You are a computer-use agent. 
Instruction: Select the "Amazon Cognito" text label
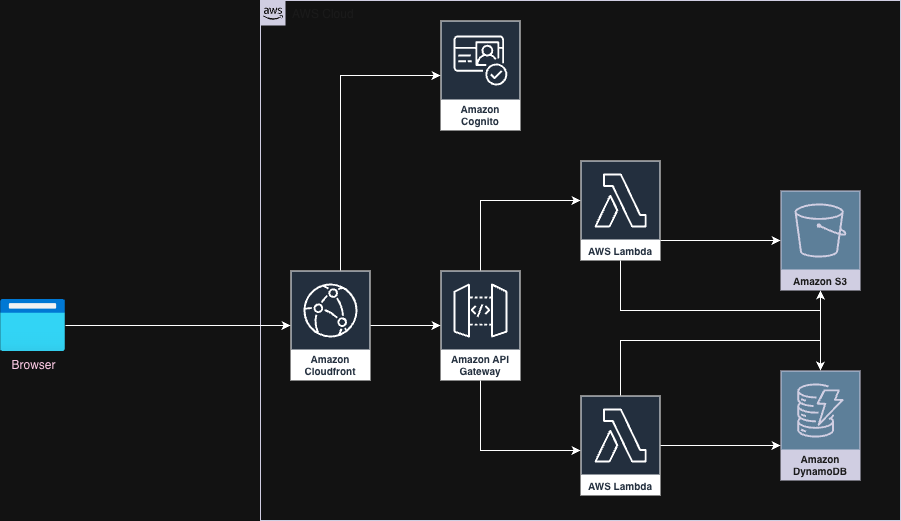click(480, 115)
